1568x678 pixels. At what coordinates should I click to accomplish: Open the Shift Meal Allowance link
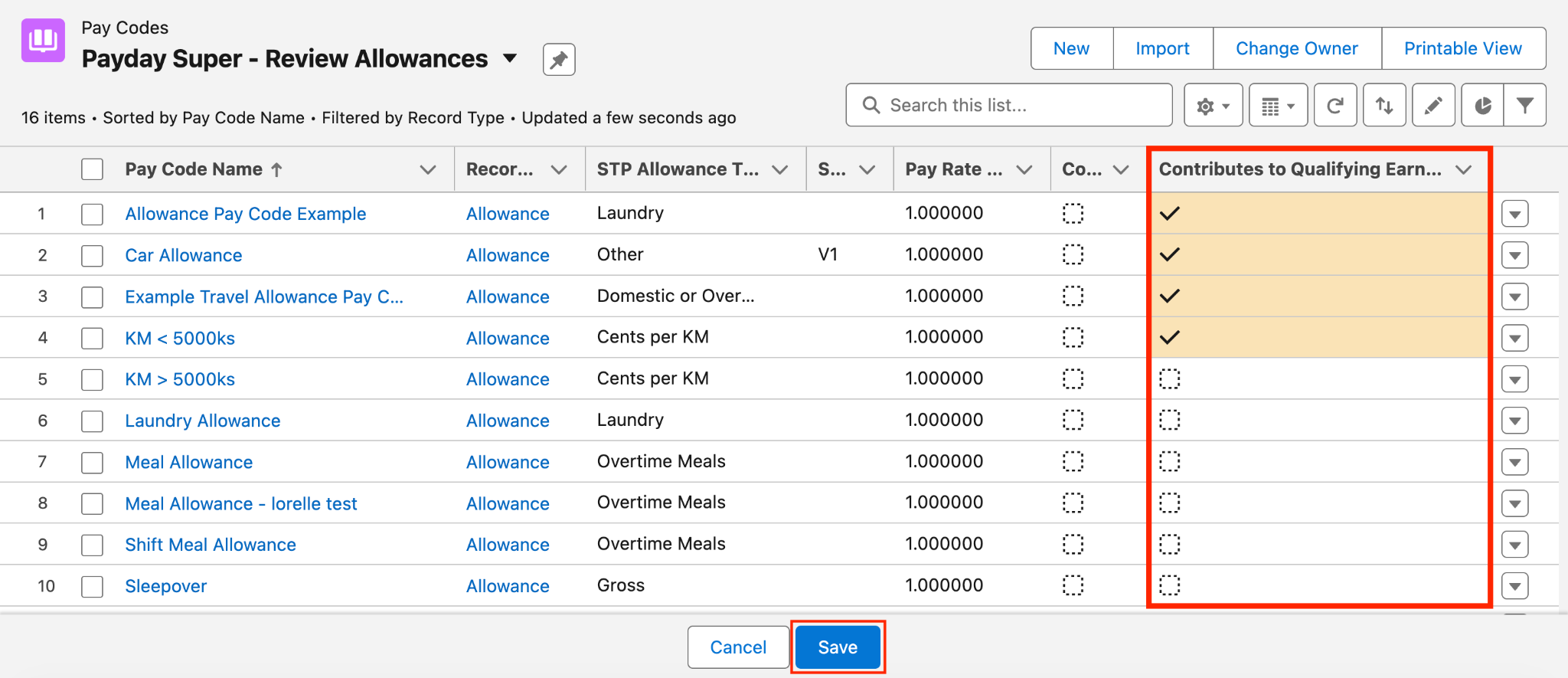211,545
